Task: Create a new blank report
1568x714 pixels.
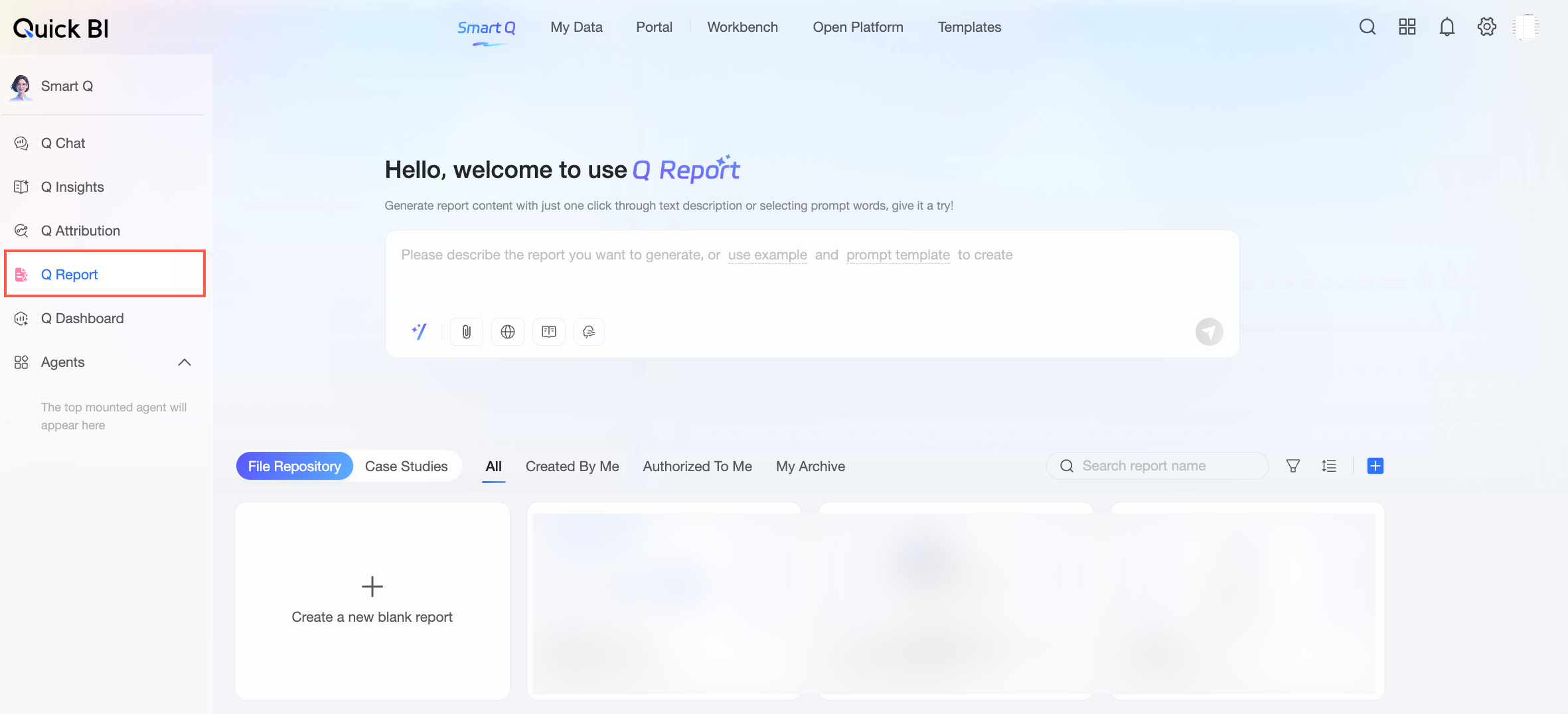Action: [372, 601]
